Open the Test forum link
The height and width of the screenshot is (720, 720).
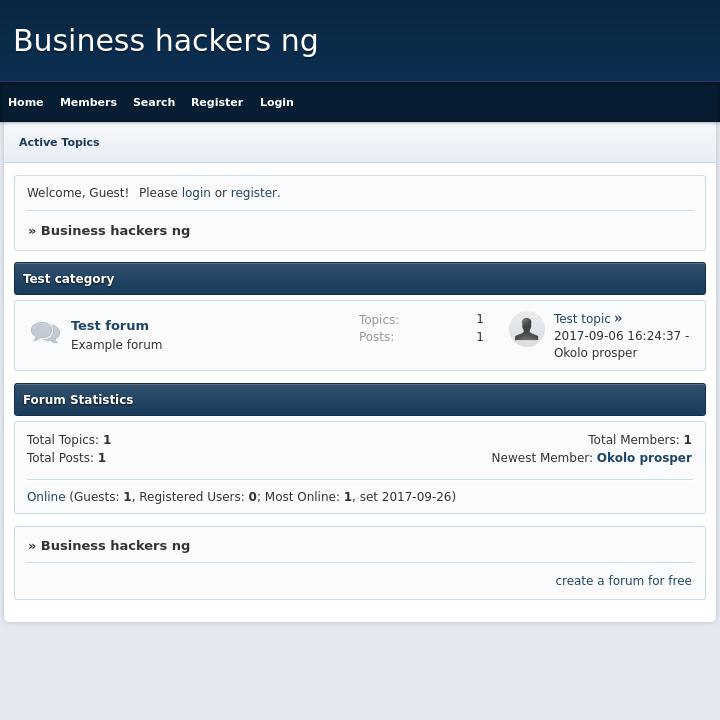[110, 326]
